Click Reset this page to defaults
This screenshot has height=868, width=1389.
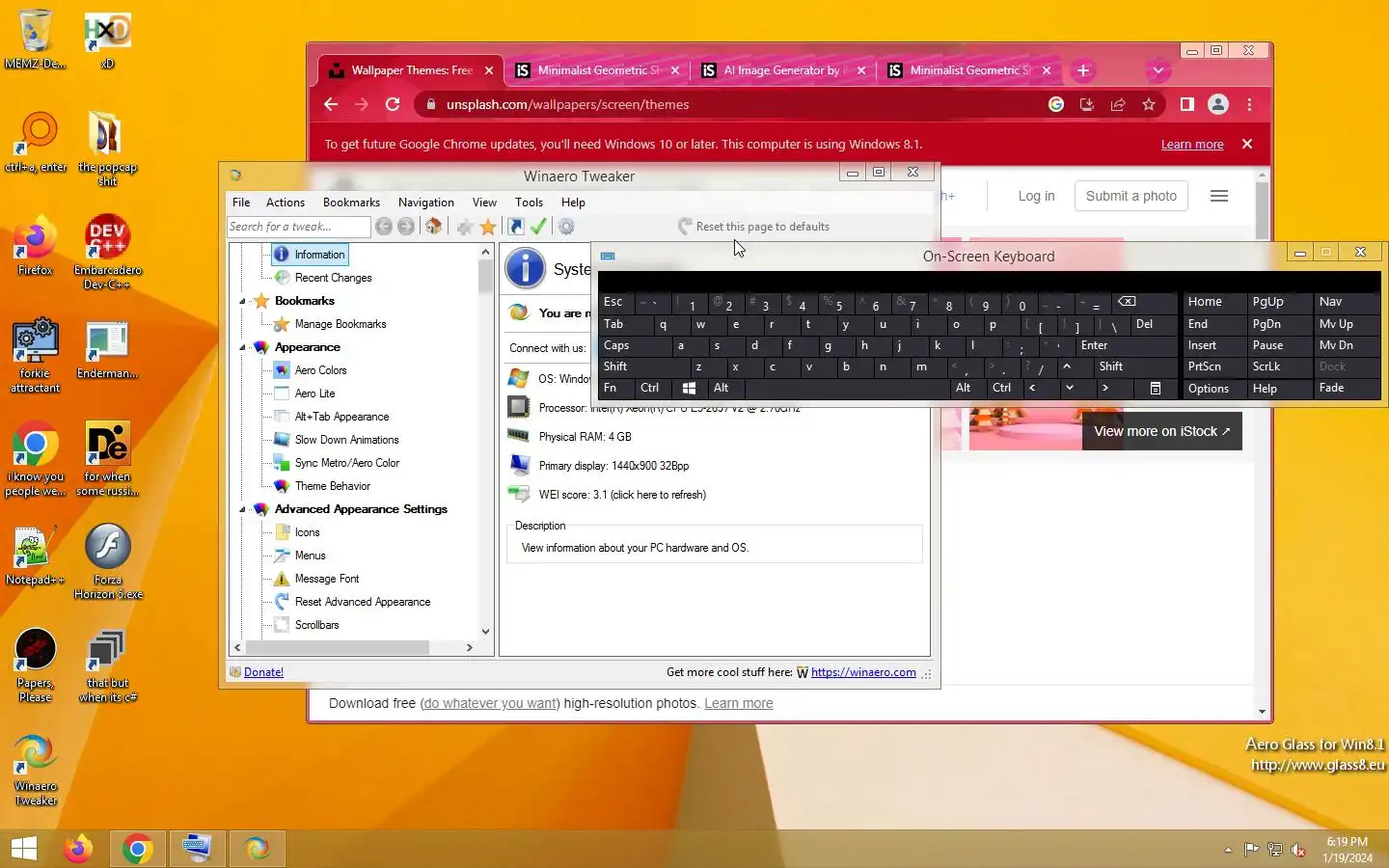coord(753,227)
